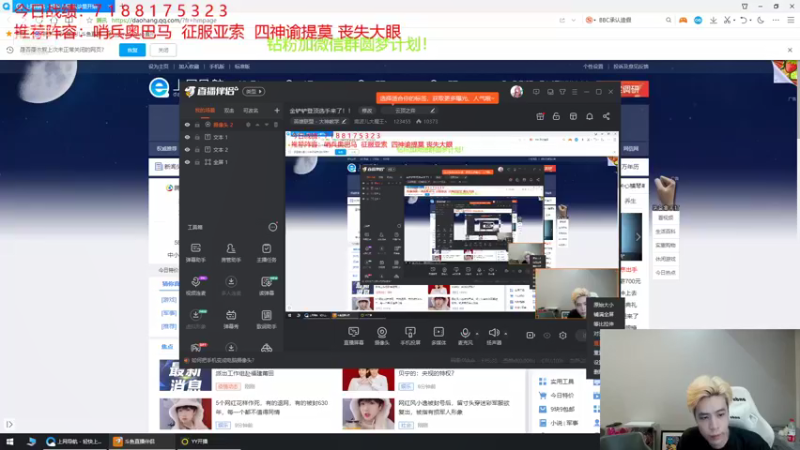The height and width of the screenshot is (450, 800).
Task: Toggle visibility eye of 全屏 1 source
Action: [x=187, y=162]
